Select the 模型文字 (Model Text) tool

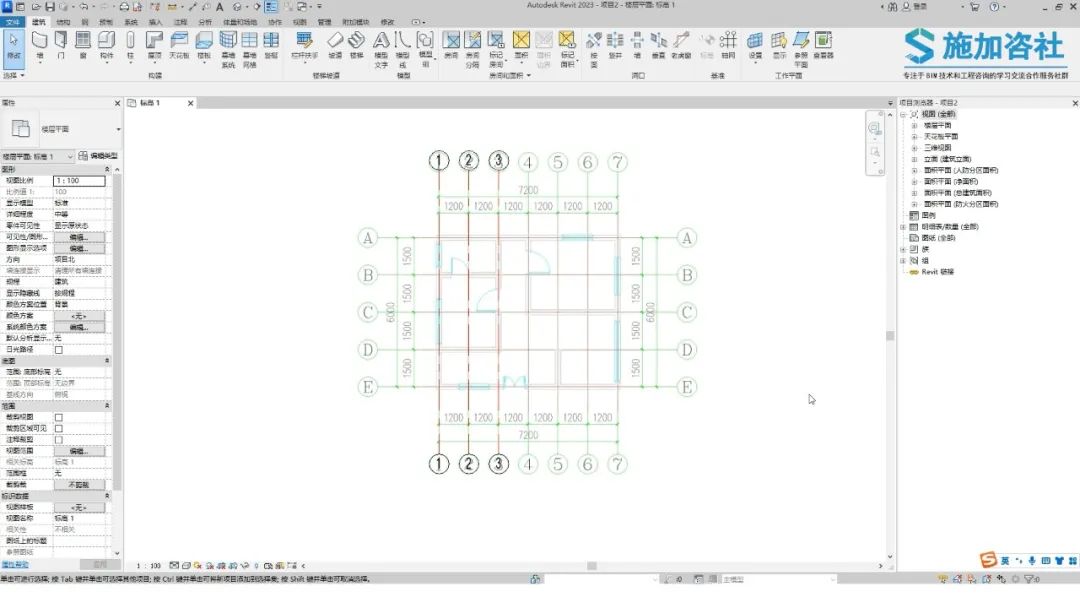tap(381, 49)
